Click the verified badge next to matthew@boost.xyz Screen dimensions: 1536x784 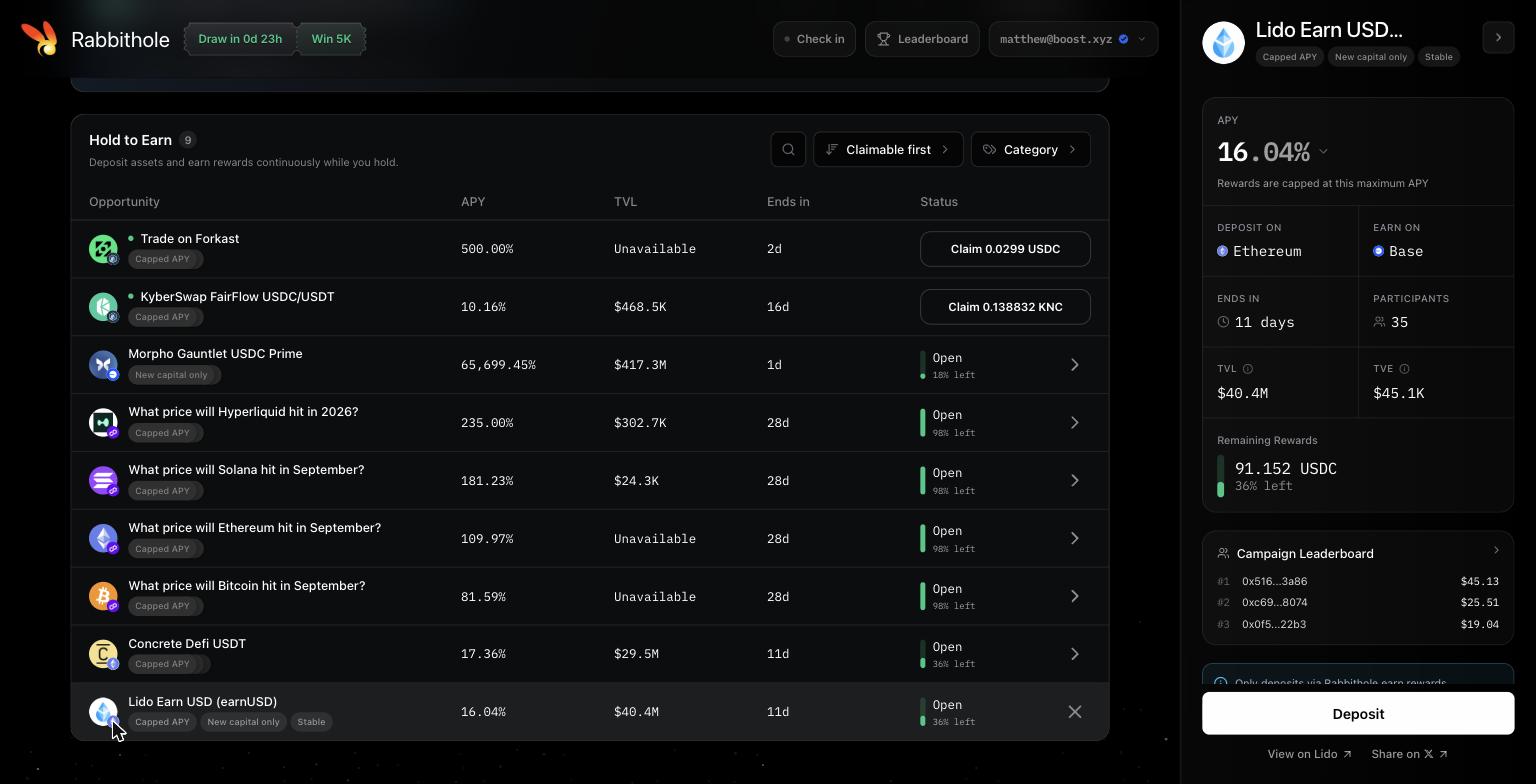pos(1124,39)
